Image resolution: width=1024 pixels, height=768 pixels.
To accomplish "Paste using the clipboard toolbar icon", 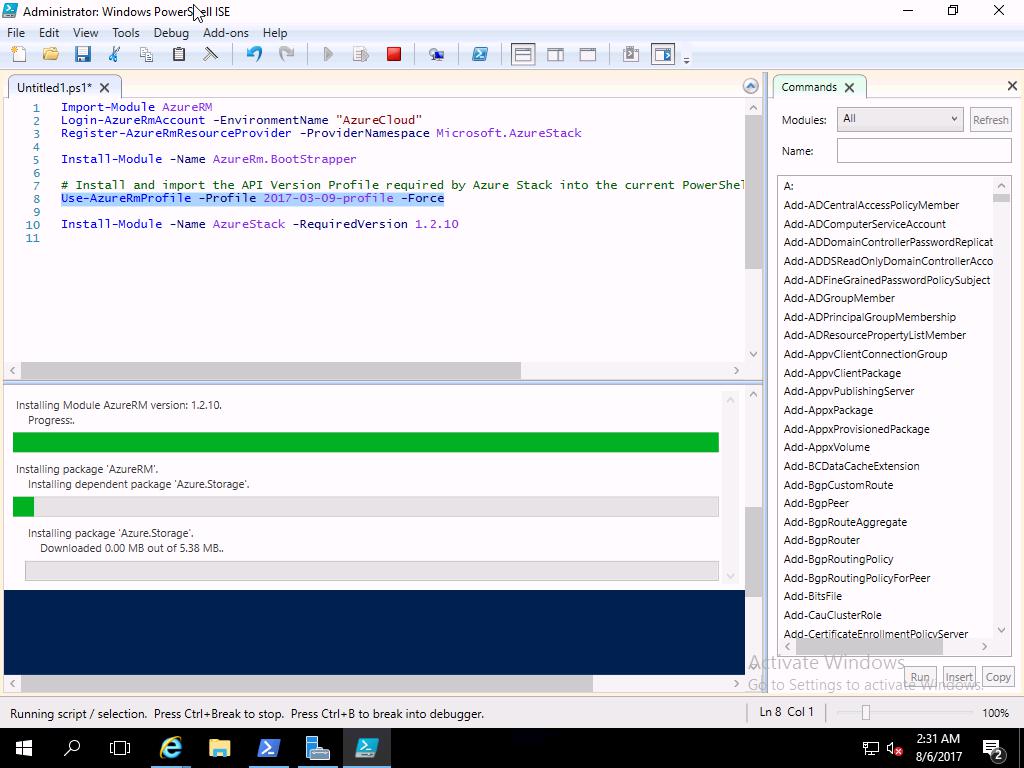I will (178, 54).
